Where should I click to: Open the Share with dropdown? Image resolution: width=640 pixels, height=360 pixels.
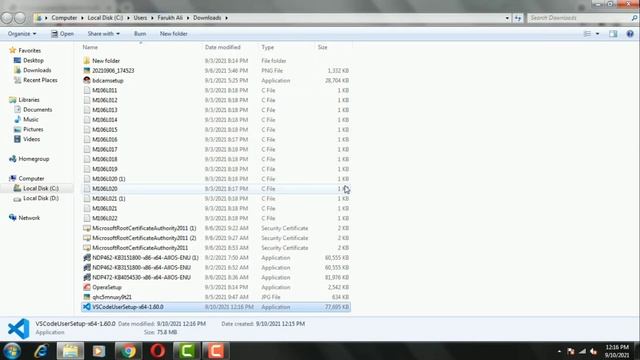click(x=104, y=34)
